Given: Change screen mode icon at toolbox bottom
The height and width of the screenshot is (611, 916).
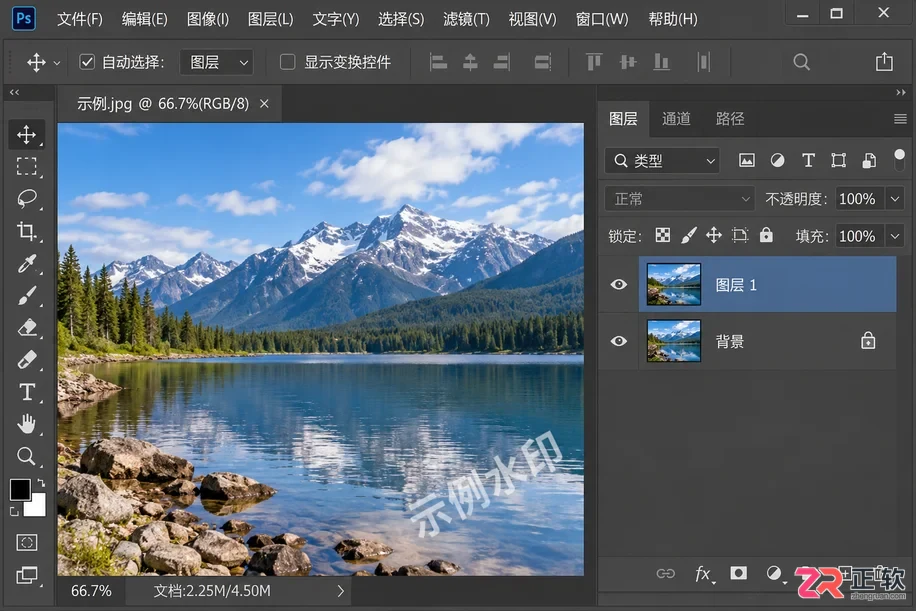Looking at the screenshot, I should point(26,575).
